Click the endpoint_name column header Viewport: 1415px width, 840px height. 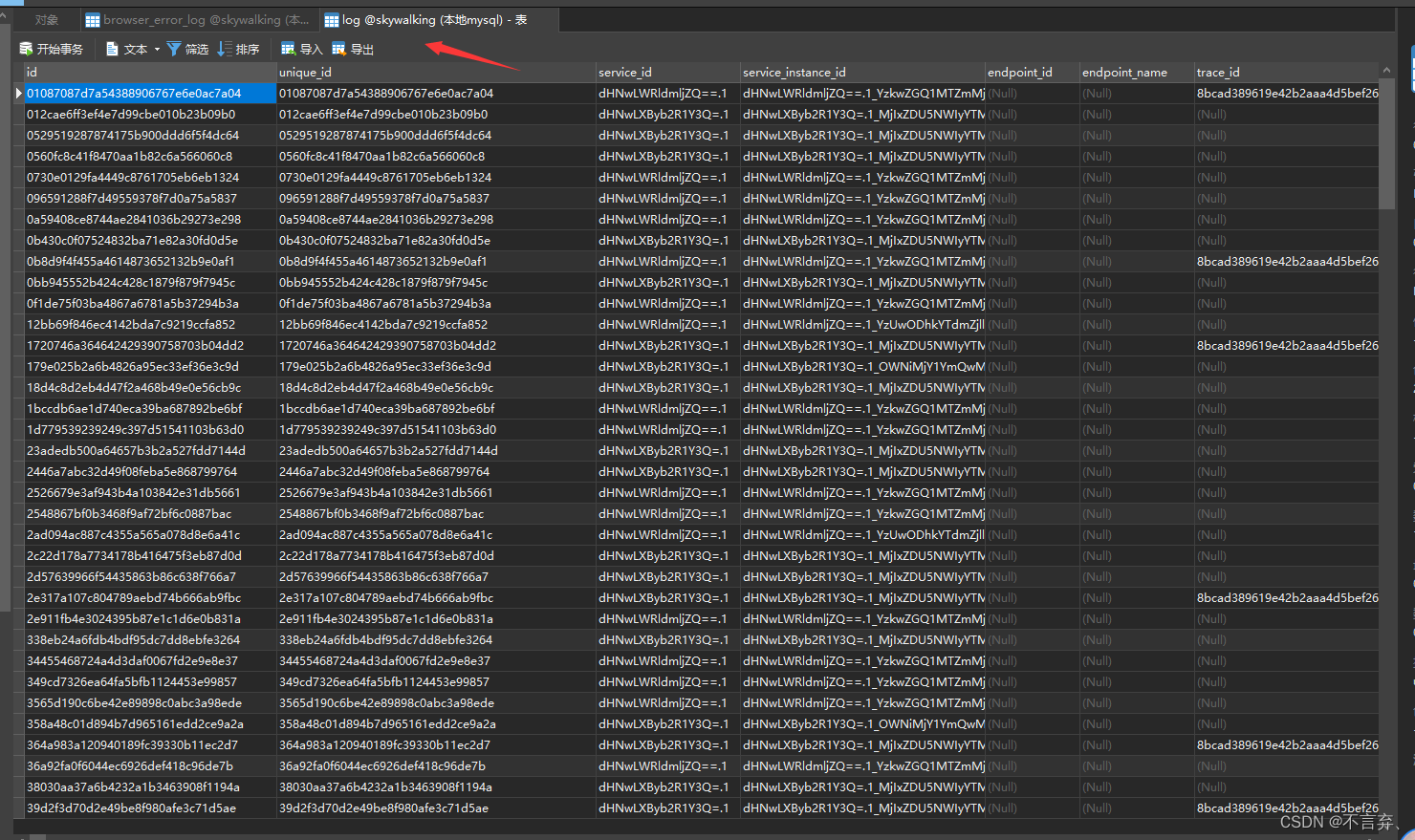(x=1137, y=73)
